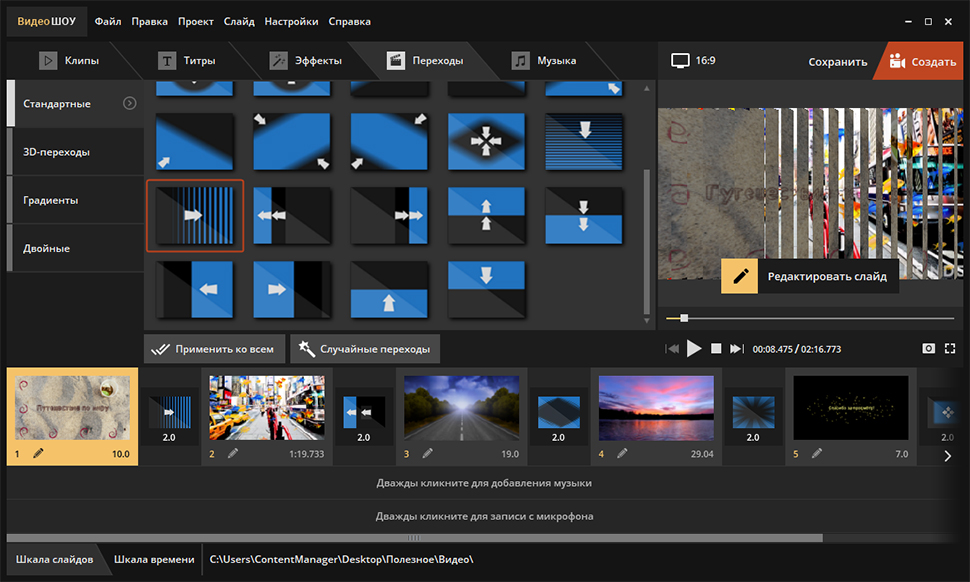Screen dimensions: 970x582
Task: Open the transition between slides 1 and 2
Action: [170, 413]
